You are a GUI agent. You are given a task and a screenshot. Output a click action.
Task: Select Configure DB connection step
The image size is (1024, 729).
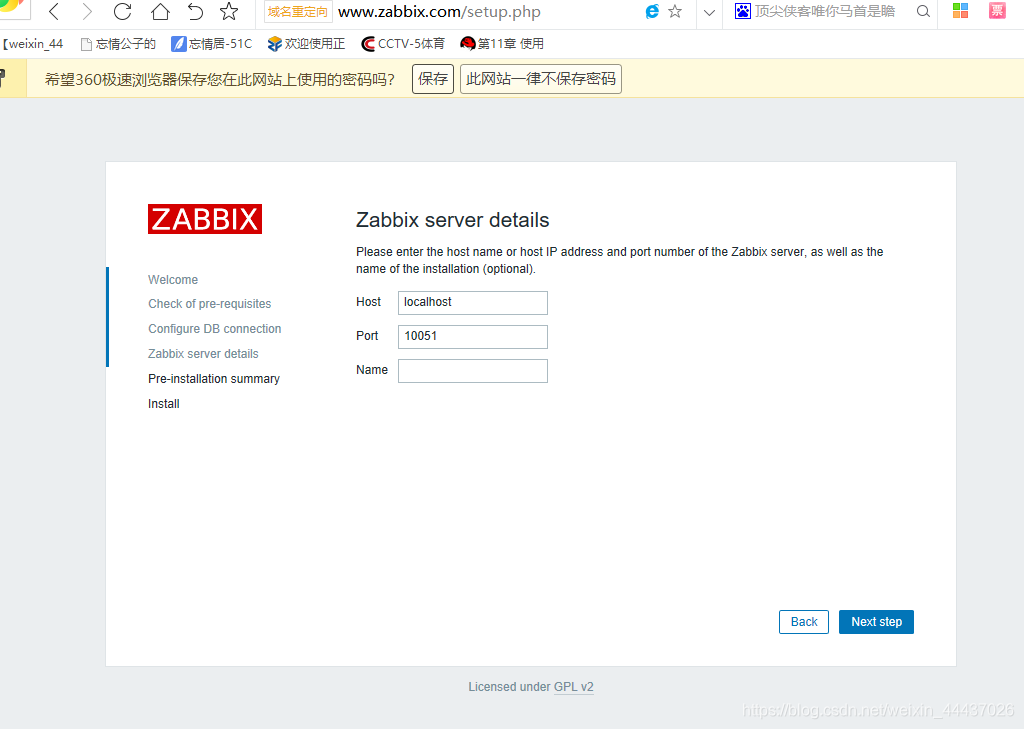[x=215, y=329]
